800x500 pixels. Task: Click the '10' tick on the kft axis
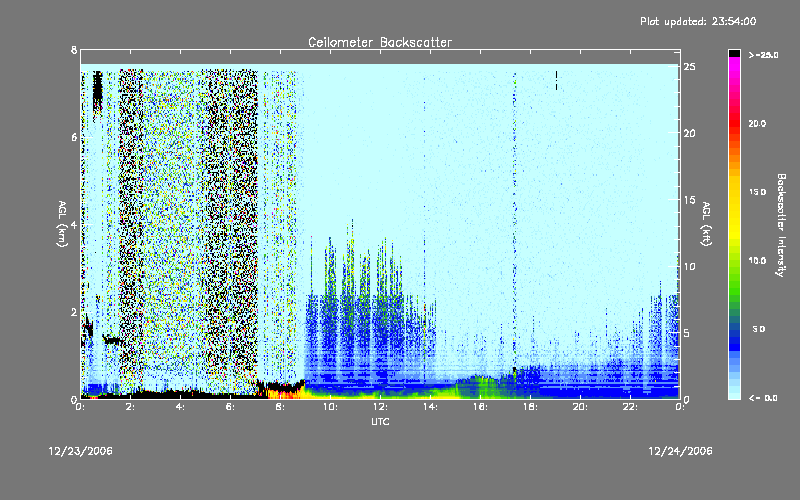pyautogui.click(x=690, y=266)
